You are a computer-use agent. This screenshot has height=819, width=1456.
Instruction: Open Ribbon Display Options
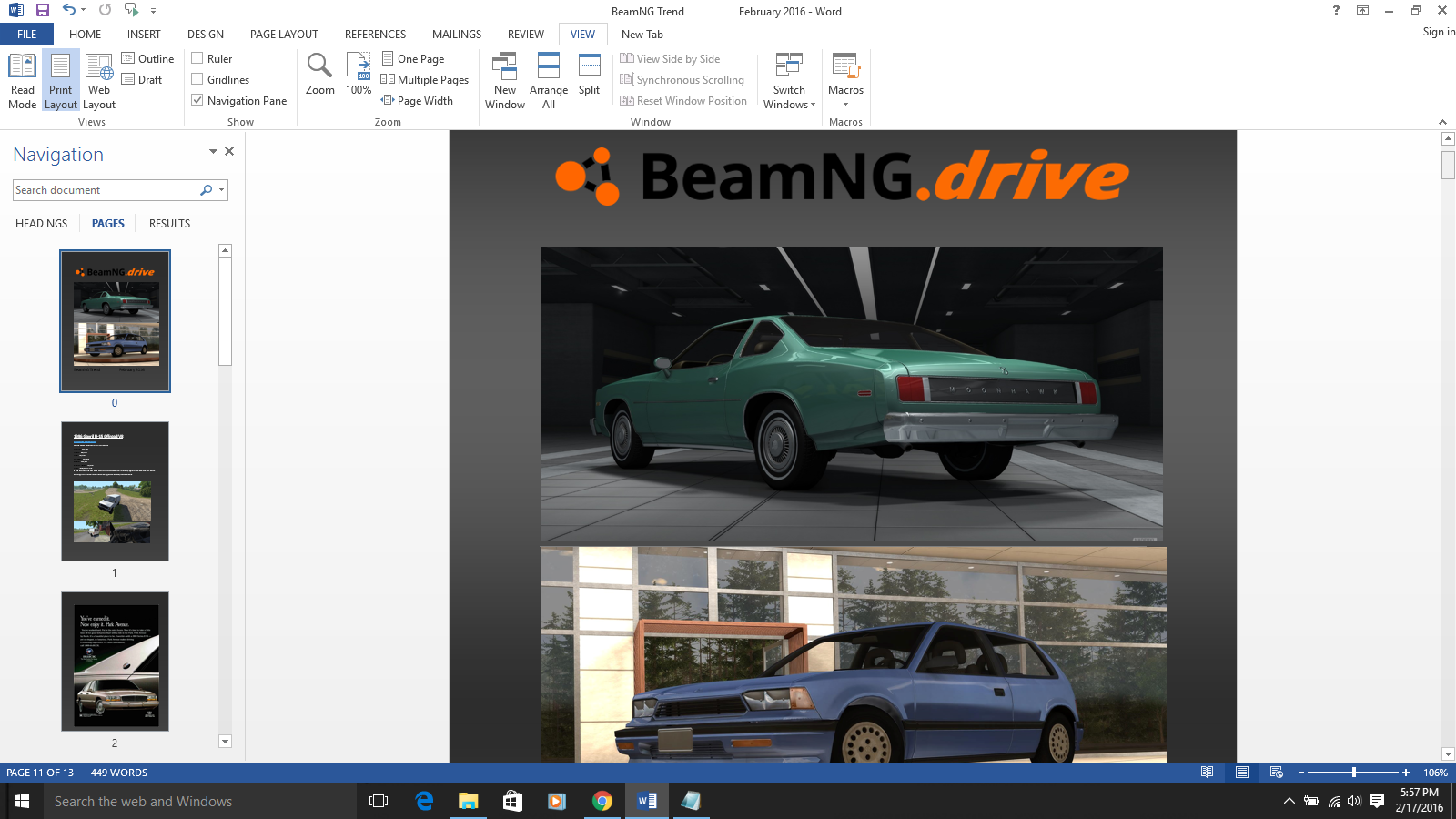tap(1362, 11)
